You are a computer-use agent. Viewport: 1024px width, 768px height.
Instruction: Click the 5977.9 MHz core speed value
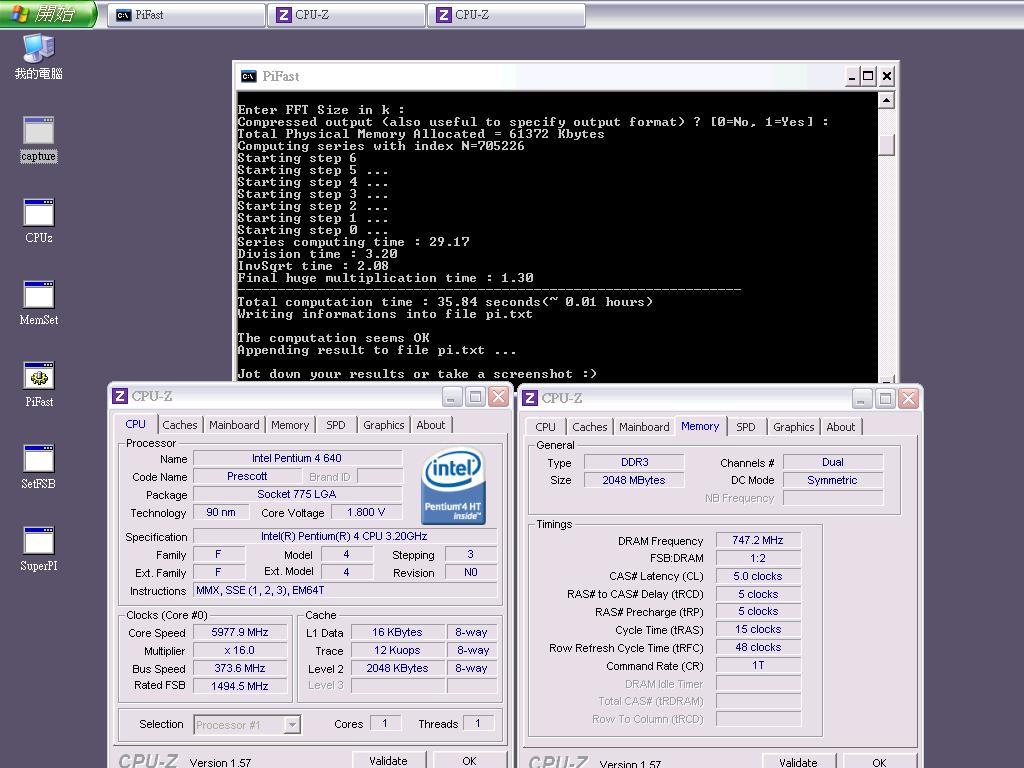pyautogui.click(x=240, y=632)
